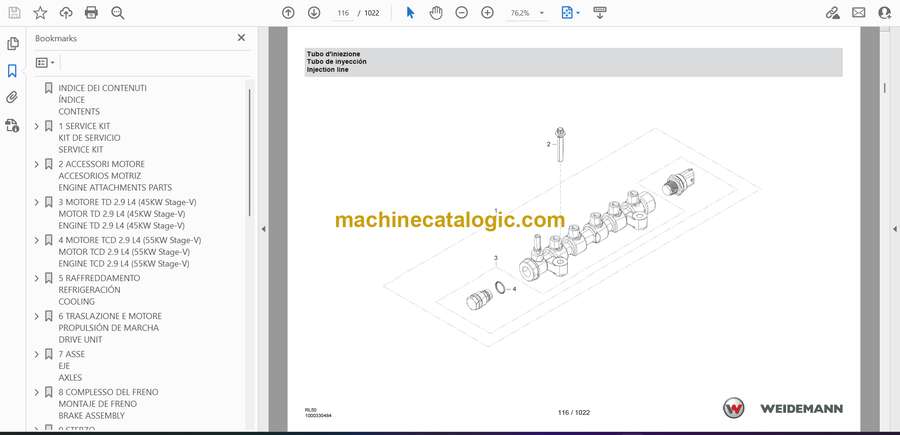Zoom out with the minus button

point(461,13)
